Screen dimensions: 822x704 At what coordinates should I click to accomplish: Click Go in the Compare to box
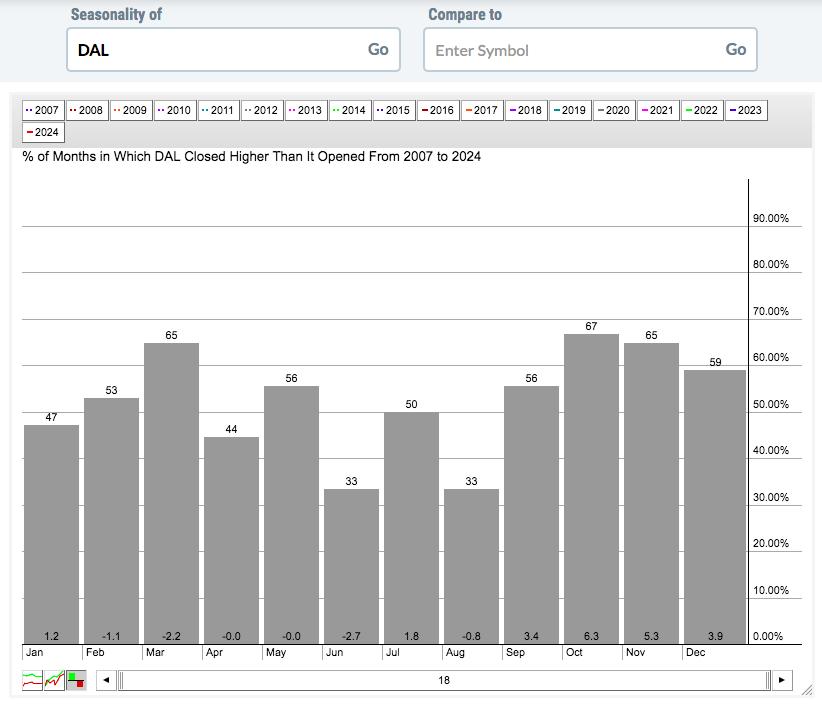coord(736,49)
